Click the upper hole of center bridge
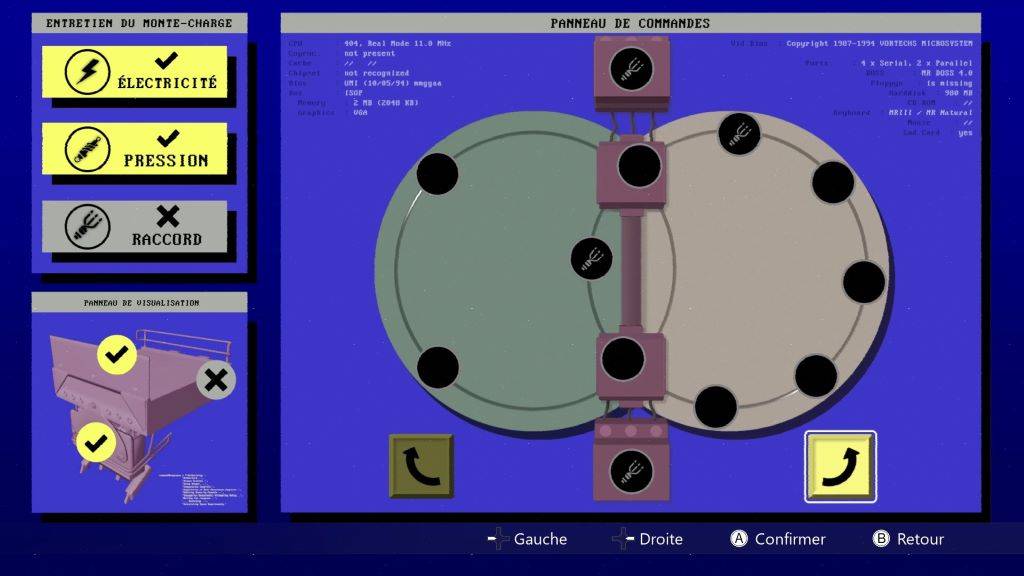 coord(639,166)
